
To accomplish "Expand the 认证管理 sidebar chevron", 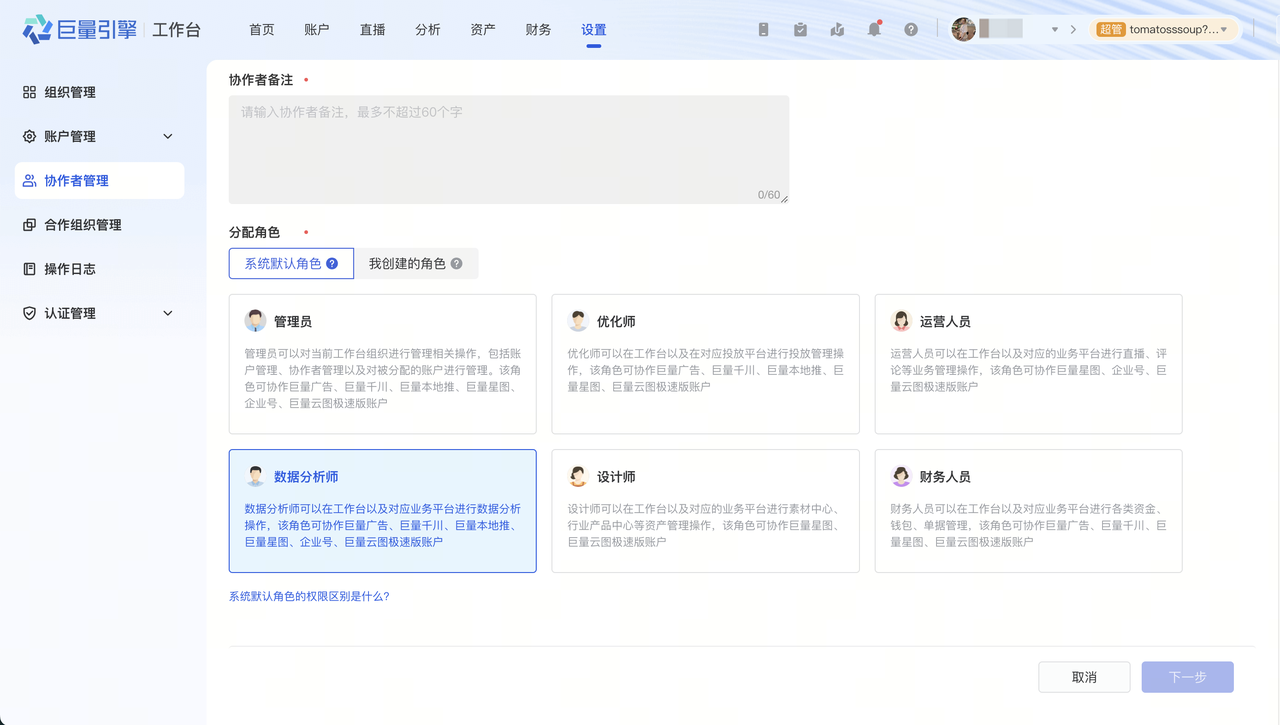I will [x=168, y=313].
